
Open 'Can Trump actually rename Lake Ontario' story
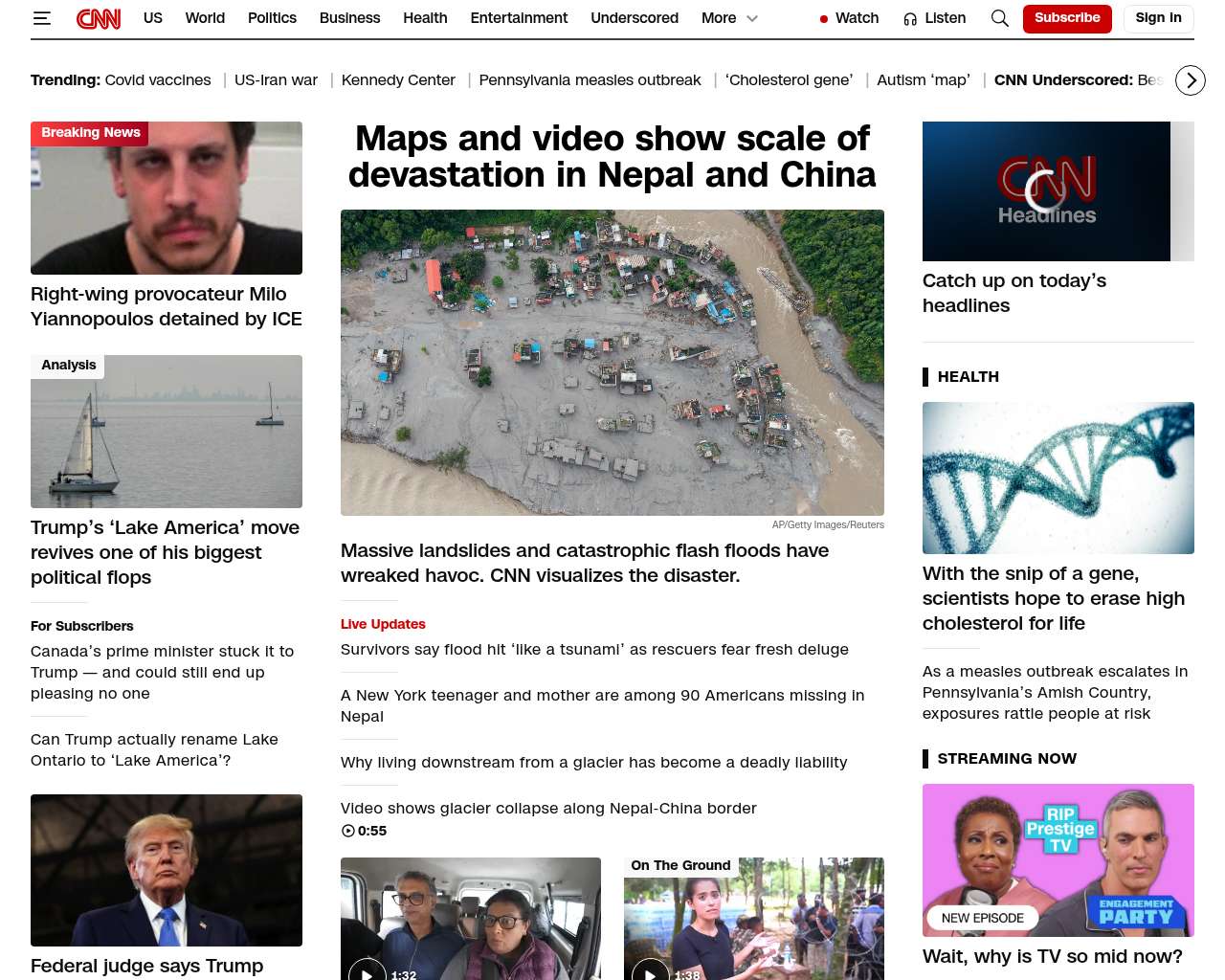pos(154,750)
